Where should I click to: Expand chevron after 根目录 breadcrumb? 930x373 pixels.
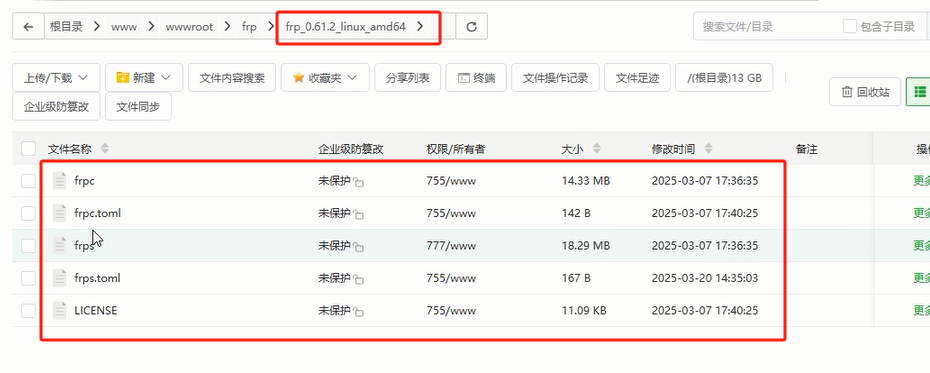[97, 27]
